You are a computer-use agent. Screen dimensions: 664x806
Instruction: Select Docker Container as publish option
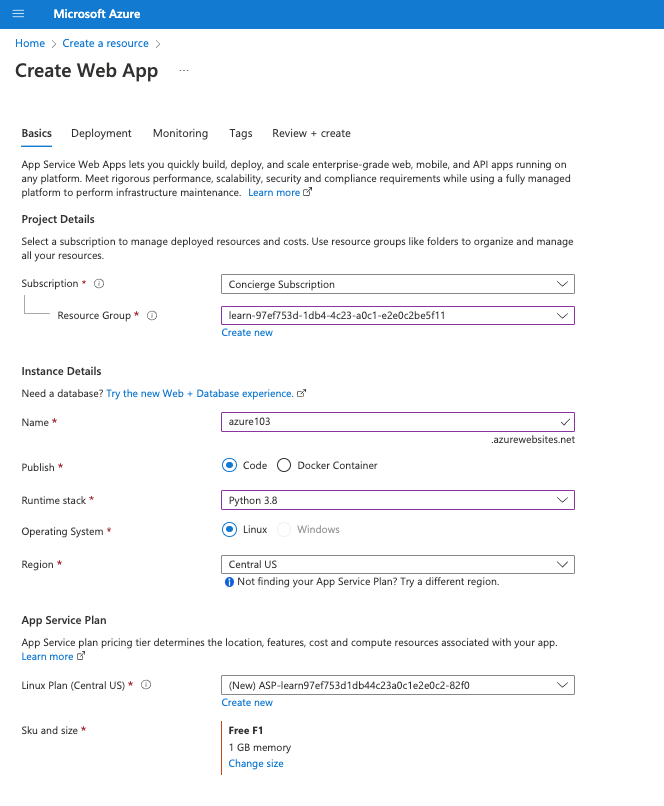(x=282, y=465)
